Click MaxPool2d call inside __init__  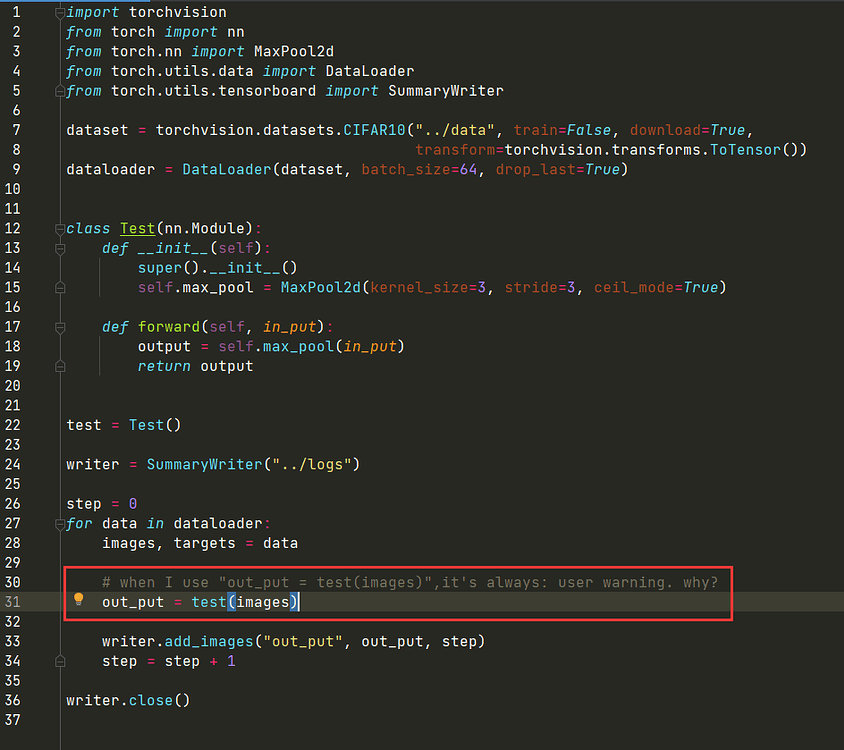[322, 287]
